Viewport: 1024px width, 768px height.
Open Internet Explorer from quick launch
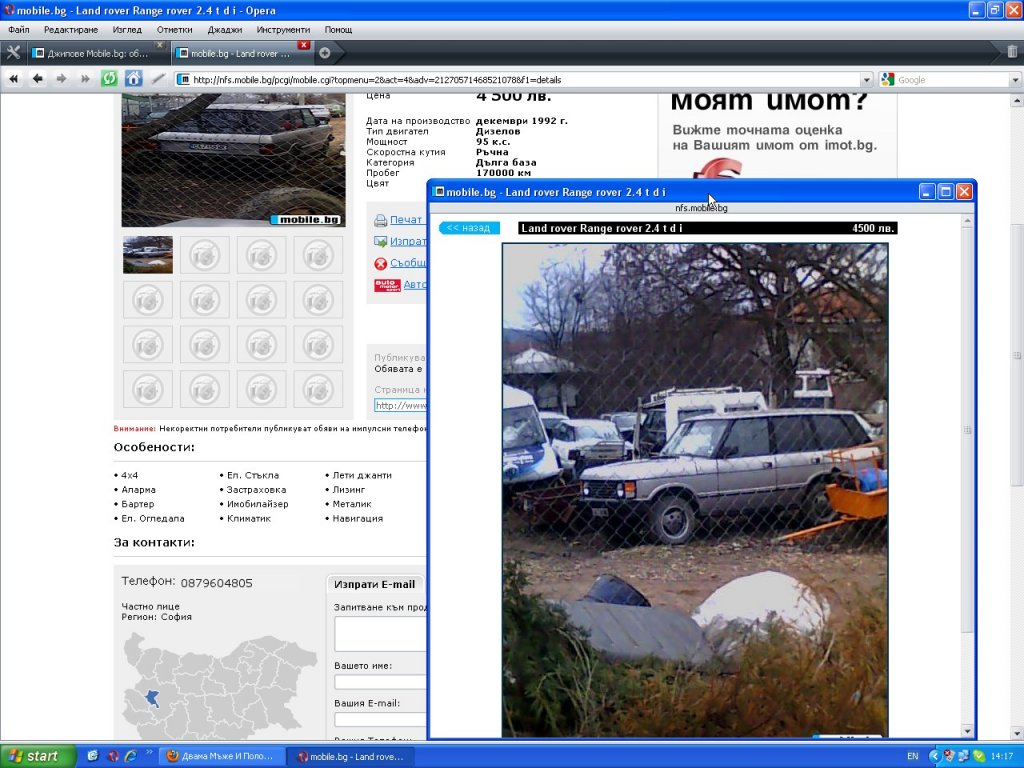tap(131, 756)
